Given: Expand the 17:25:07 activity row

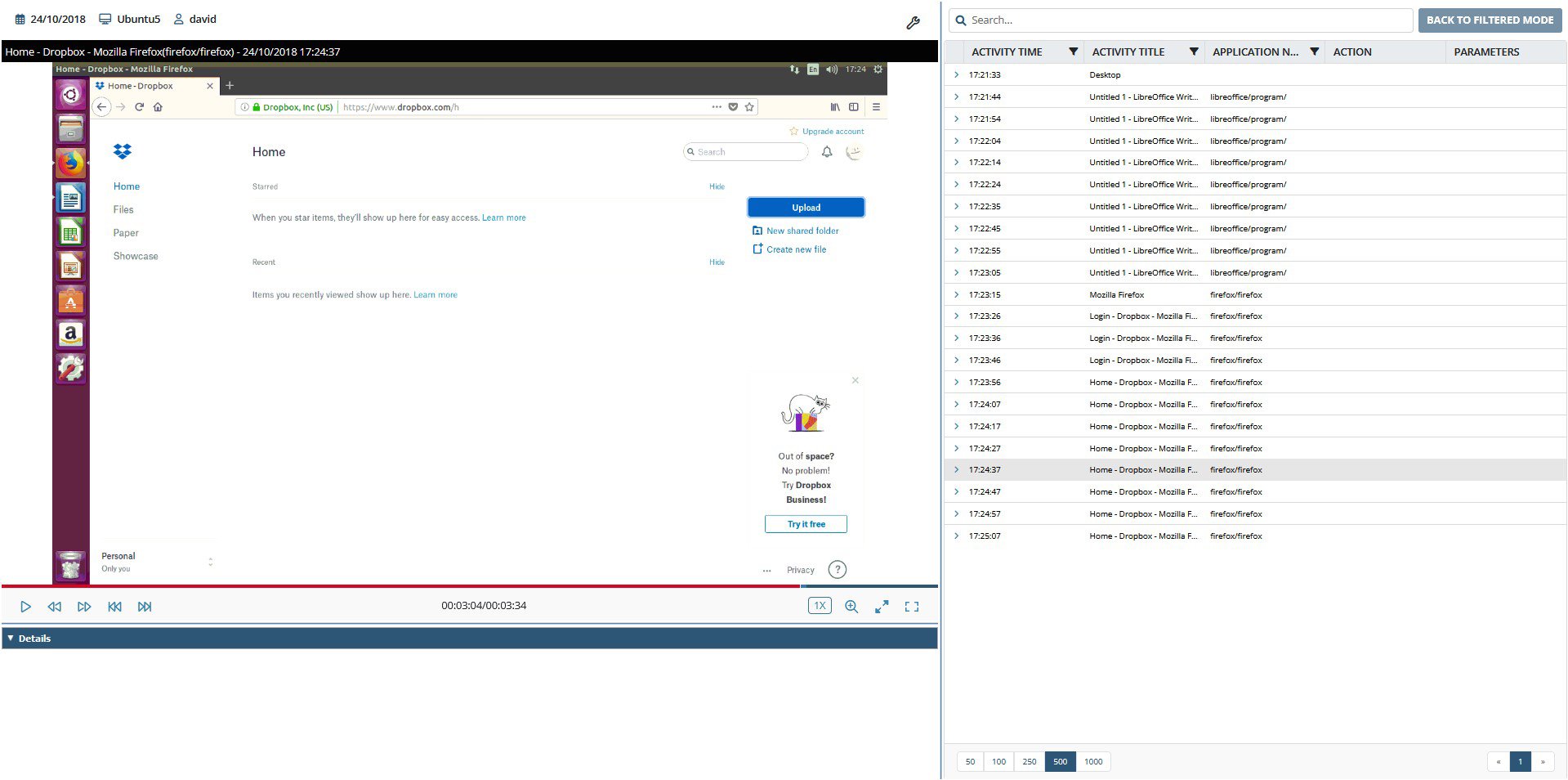Looking at the screenshot, I should tap(956, 536).
